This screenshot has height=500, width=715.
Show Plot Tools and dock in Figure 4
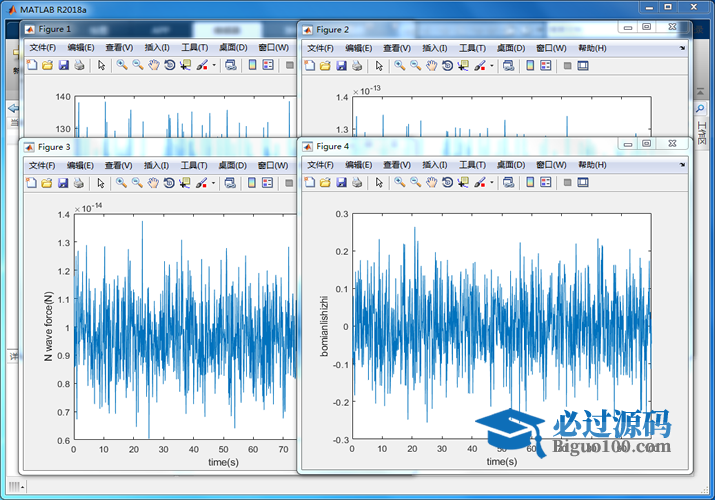583,182
